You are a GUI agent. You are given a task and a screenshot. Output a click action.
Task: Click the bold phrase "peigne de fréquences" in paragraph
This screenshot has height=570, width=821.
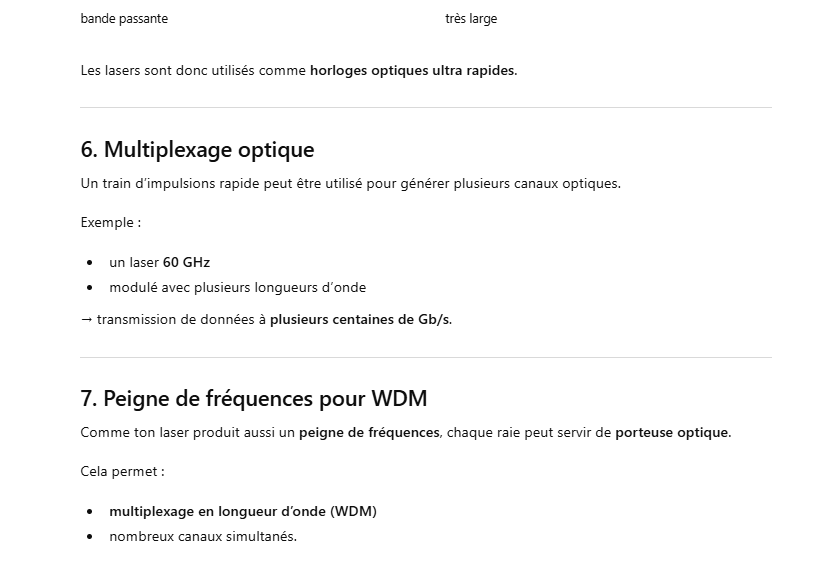(368, 433)
